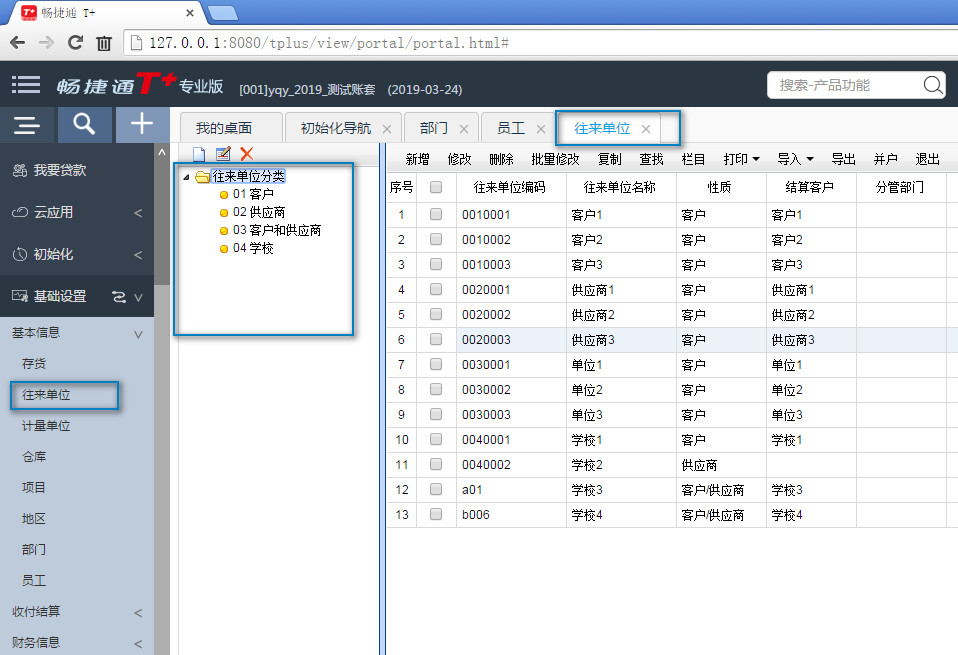Click the edit category pencil icon
Viewport: 958px width, 655px height.
[x=223, y=154]
